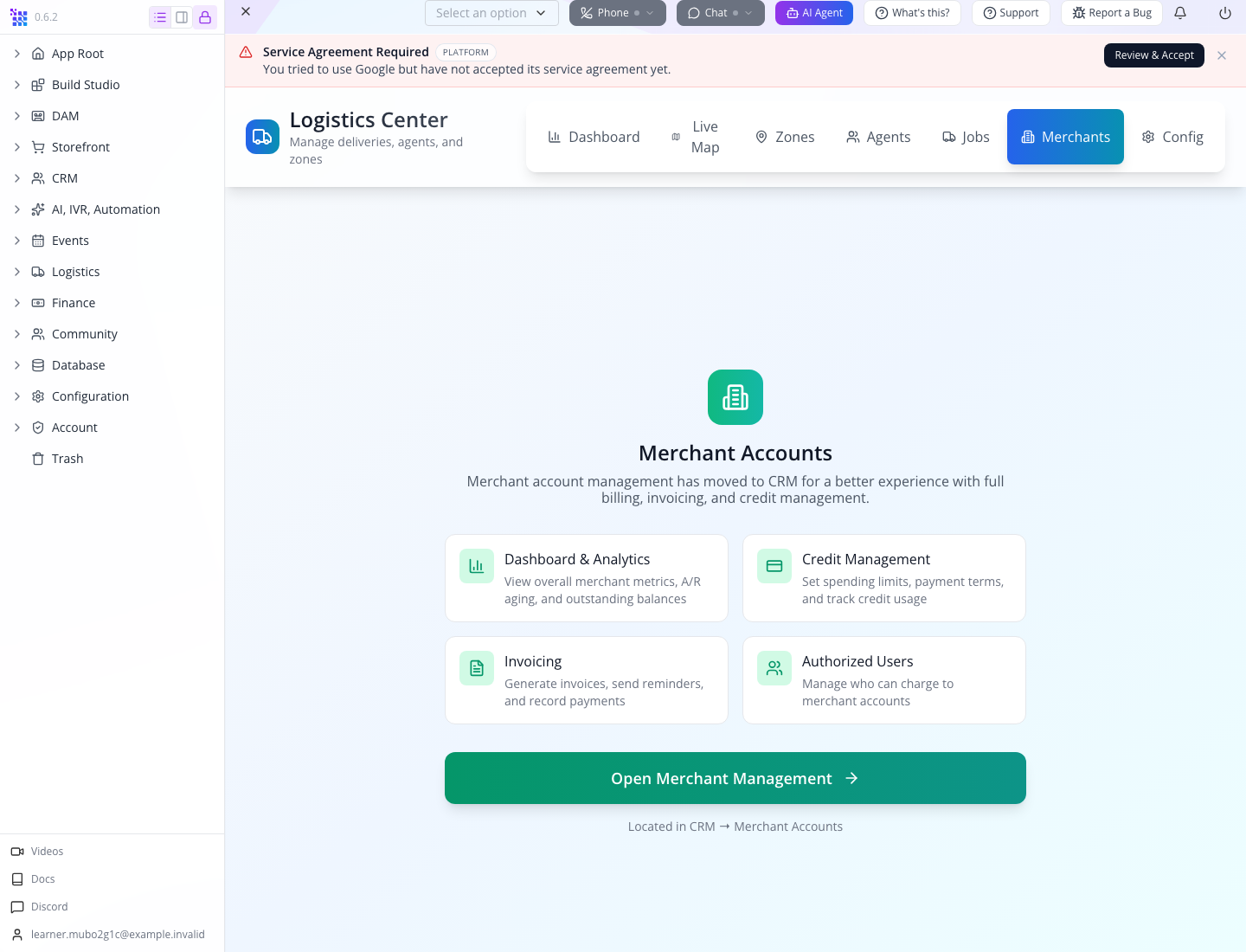Click the app logo icon
This screenshot has height=952, width=1246.
point(19,17)
